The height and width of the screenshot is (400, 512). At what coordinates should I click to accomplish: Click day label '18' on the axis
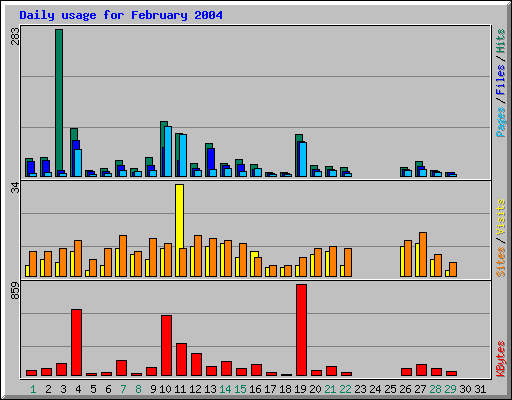coord(285,389)
